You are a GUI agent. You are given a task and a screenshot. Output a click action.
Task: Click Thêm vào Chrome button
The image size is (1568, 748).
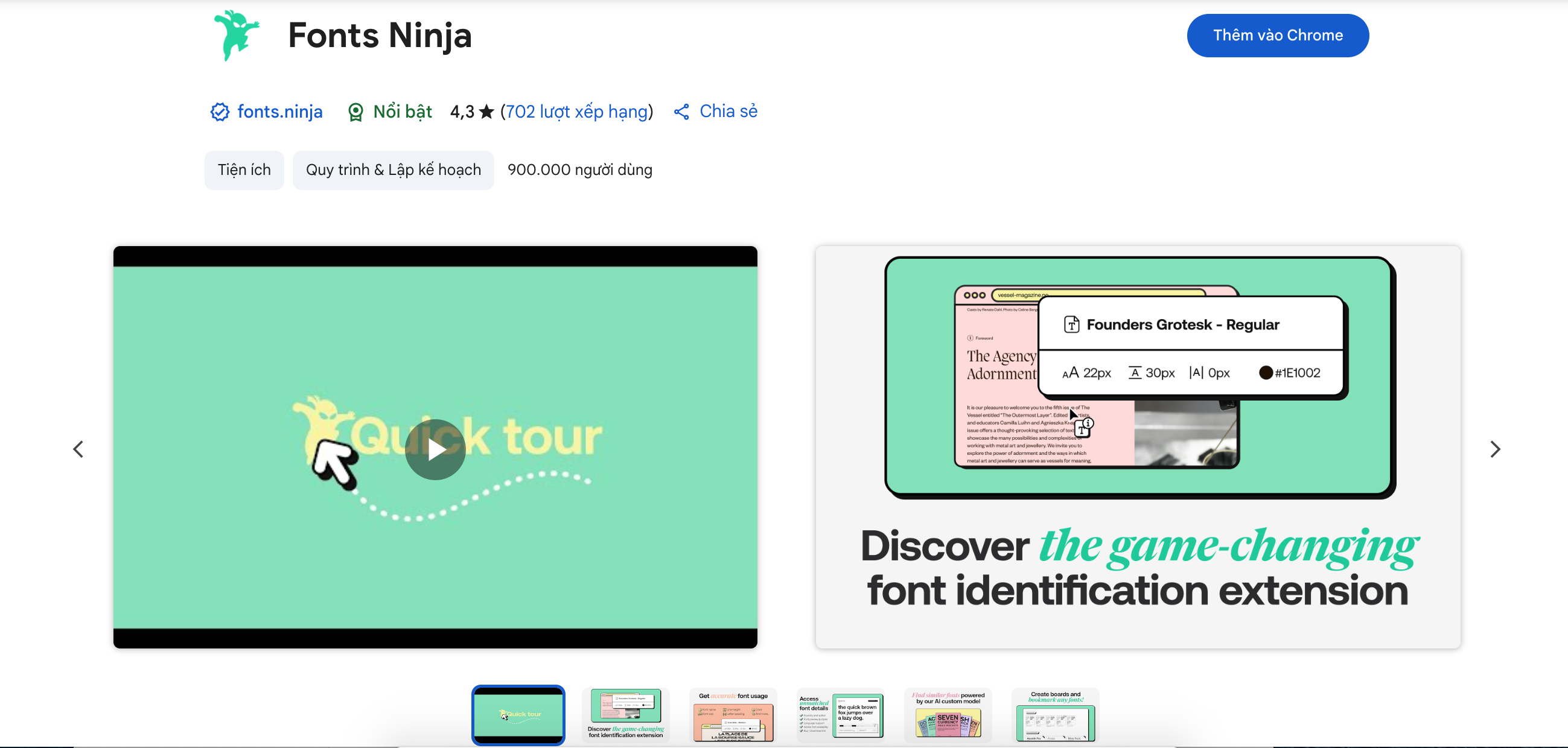coord(1277,36)
